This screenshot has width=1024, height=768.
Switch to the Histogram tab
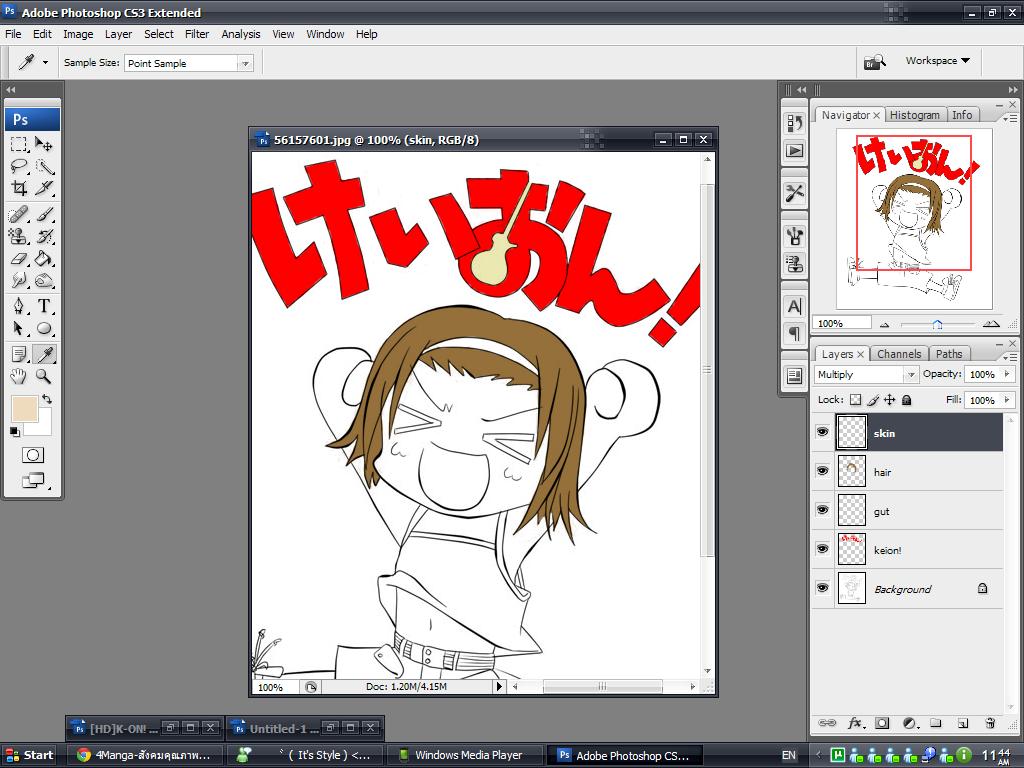point(914,115)
